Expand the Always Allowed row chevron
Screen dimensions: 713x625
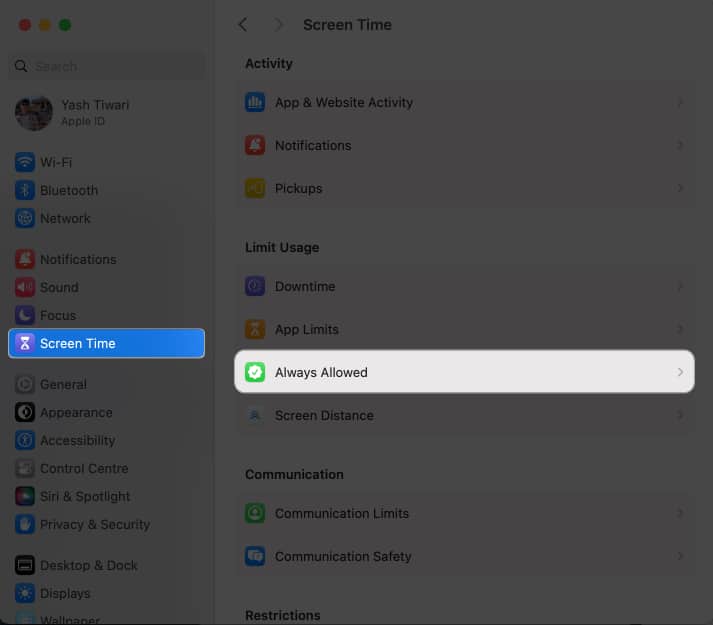[680, 372]
